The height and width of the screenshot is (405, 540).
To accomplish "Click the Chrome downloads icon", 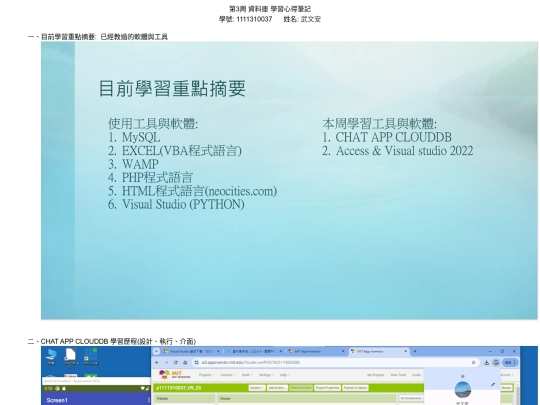I will pos(487,362).
